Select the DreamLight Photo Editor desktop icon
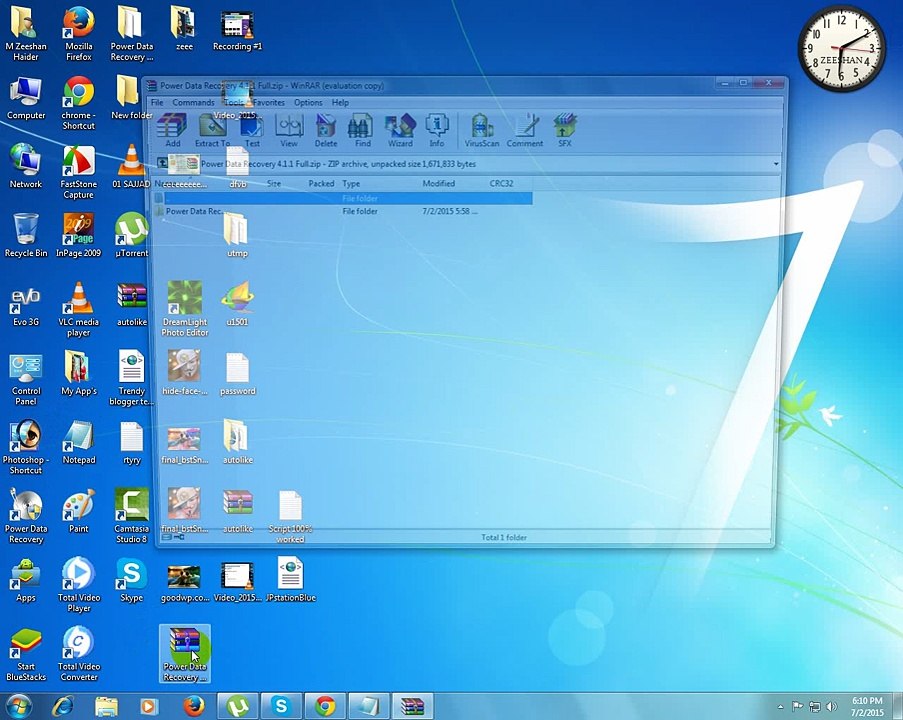This screenshot has height=720, width=903. (x=185, y=310)
